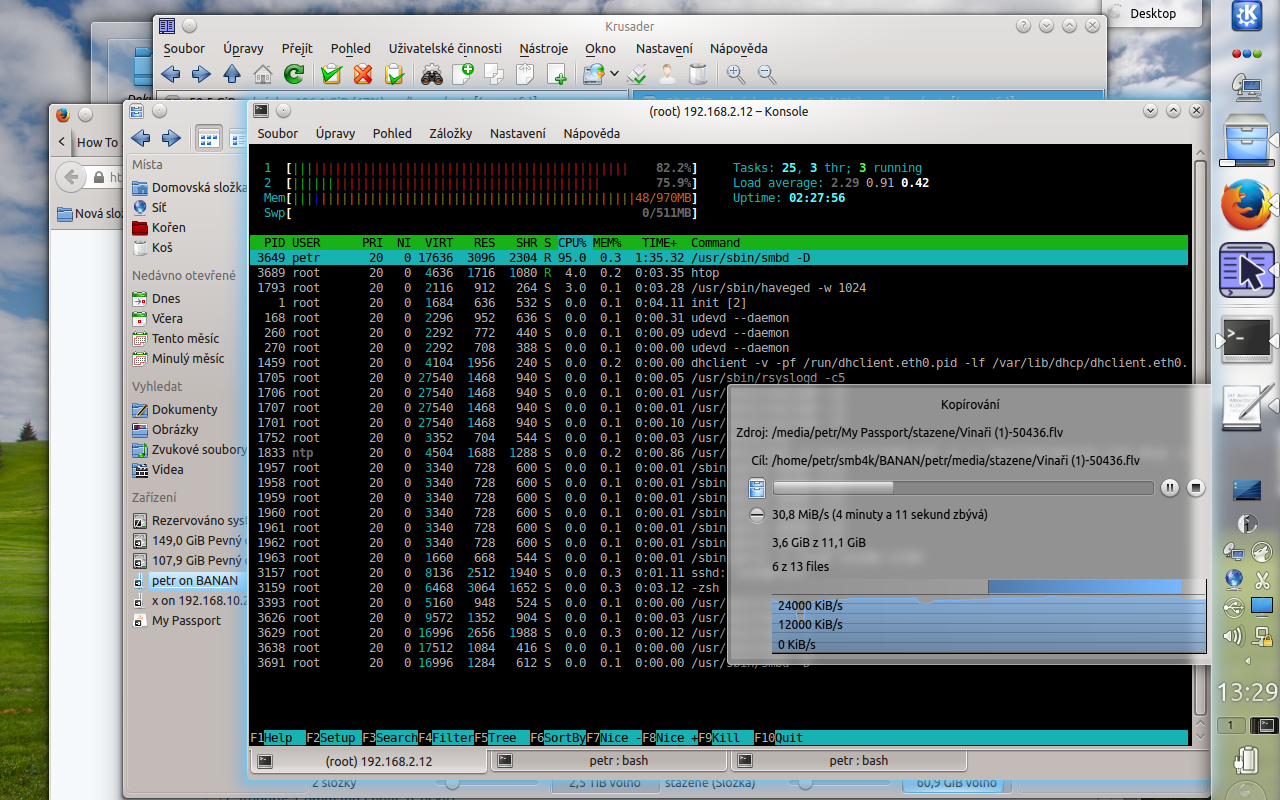Stop the copy operation
Viewport: 1280px width, 800px height.
click(1195, 488)
